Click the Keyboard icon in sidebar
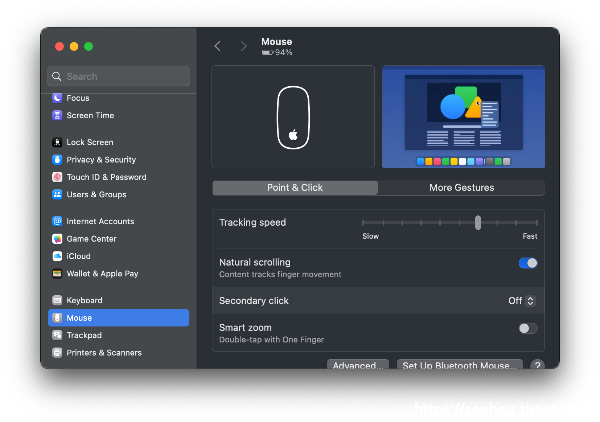 pos(57,300)
